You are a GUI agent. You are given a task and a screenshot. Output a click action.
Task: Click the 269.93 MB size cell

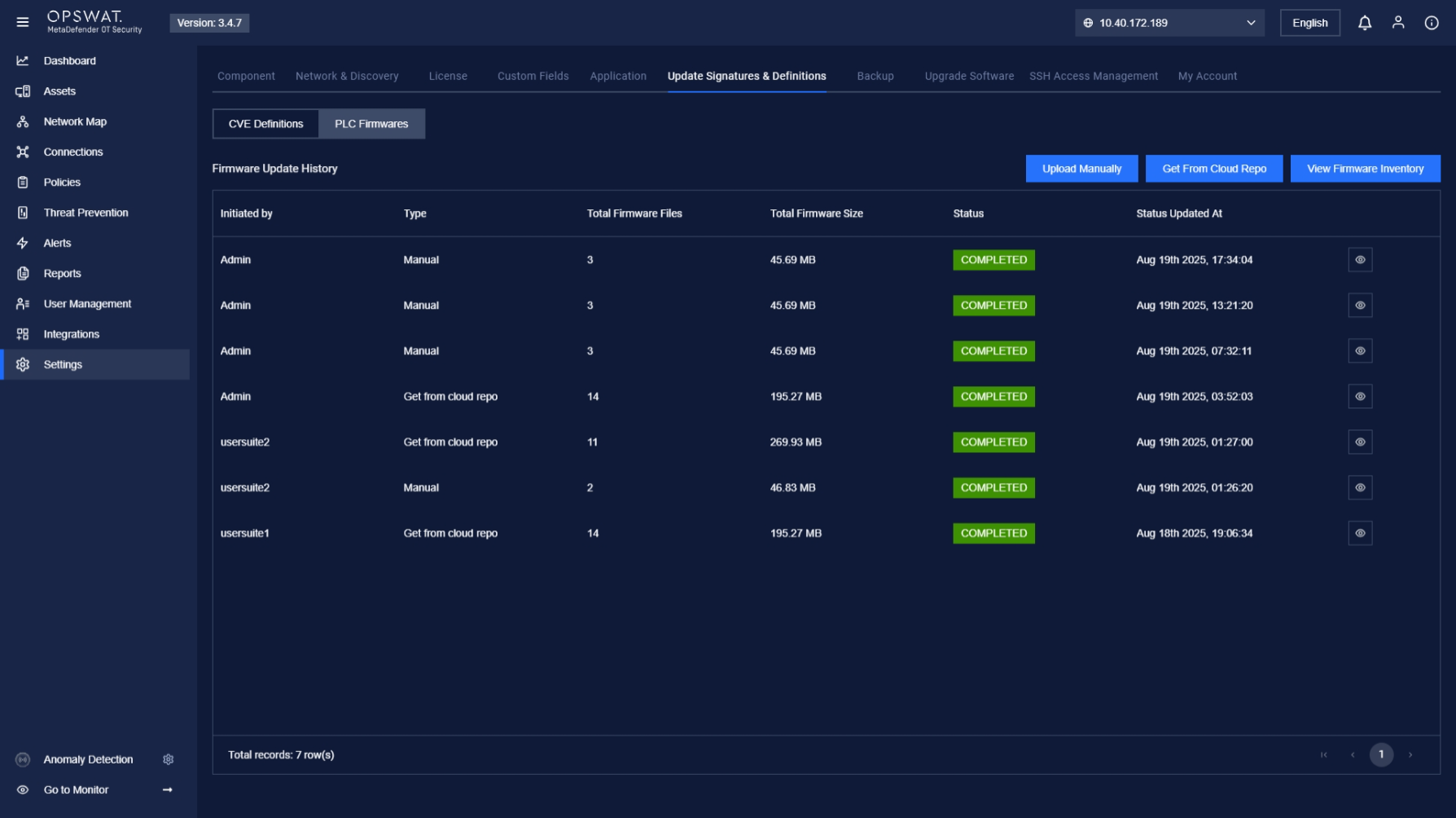pos(796,442)
